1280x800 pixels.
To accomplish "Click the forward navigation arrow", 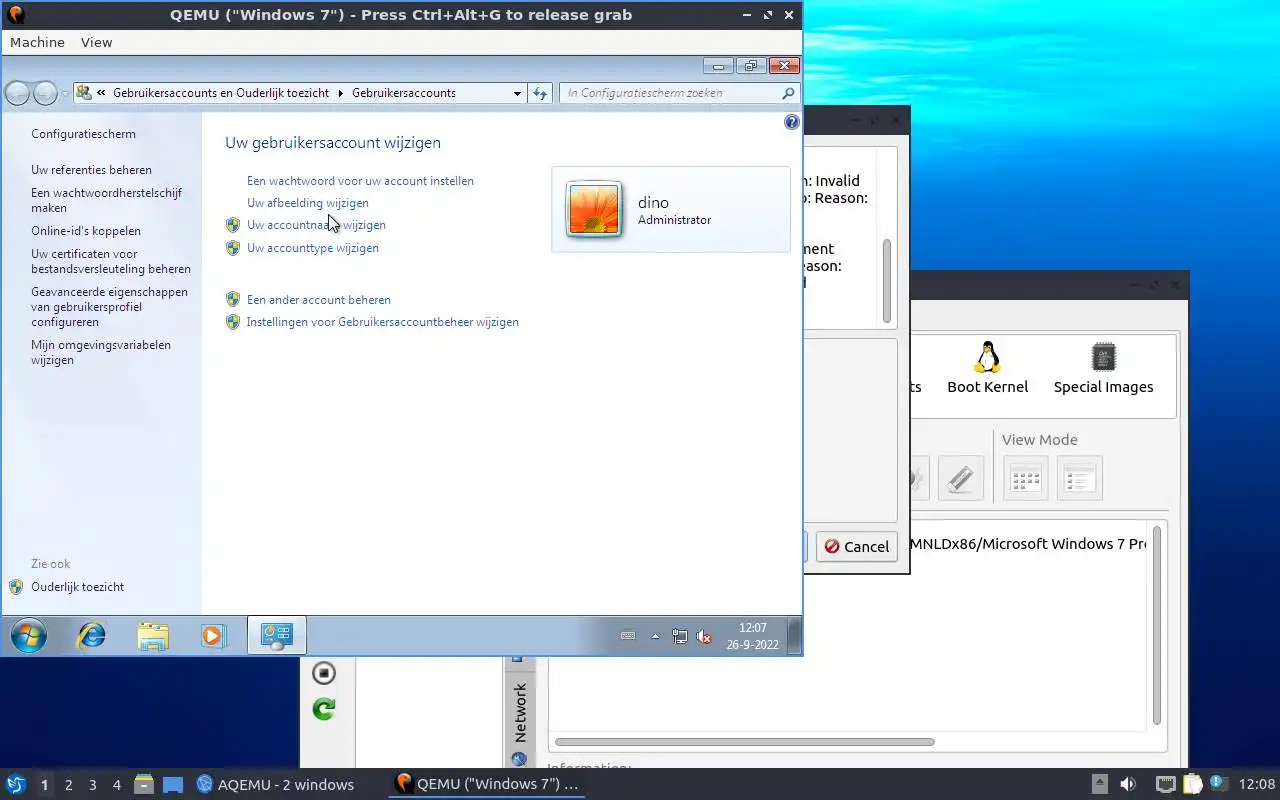I will click(x=46, y=93).
